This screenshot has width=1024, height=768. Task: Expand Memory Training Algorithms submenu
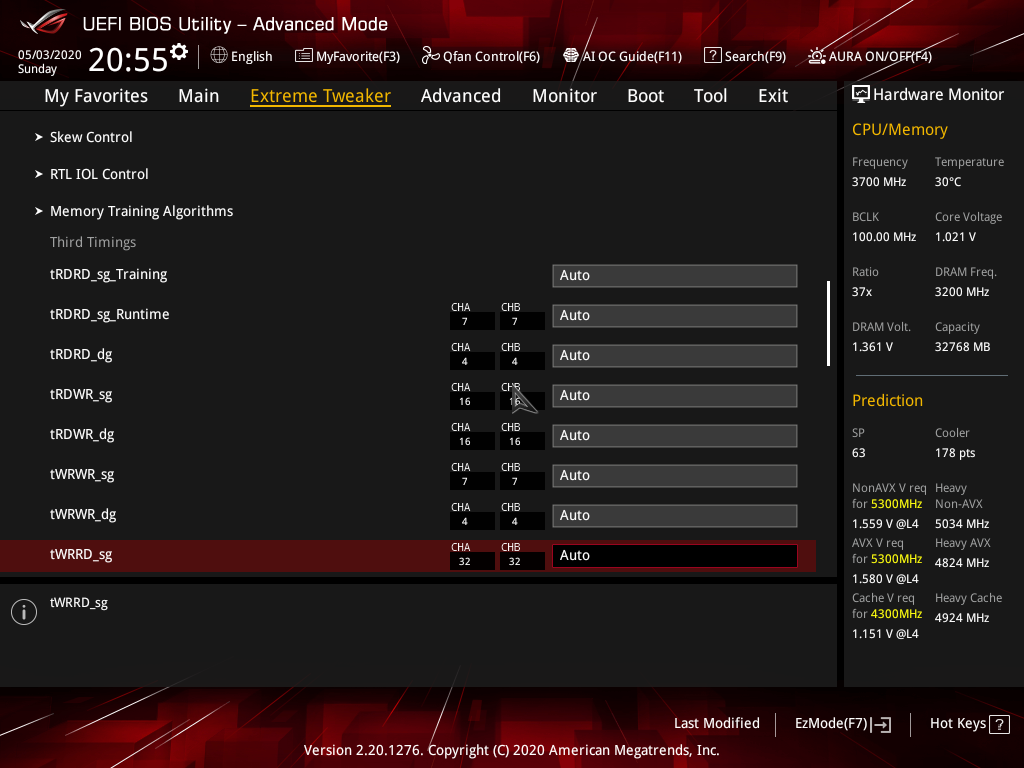coord(141,212)
